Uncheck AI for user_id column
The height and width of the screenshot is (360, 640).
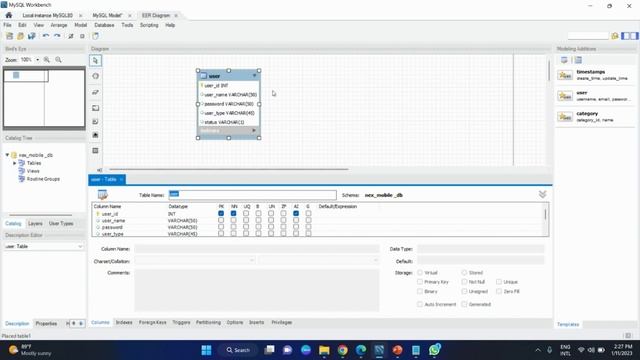[x=296, y=213]
